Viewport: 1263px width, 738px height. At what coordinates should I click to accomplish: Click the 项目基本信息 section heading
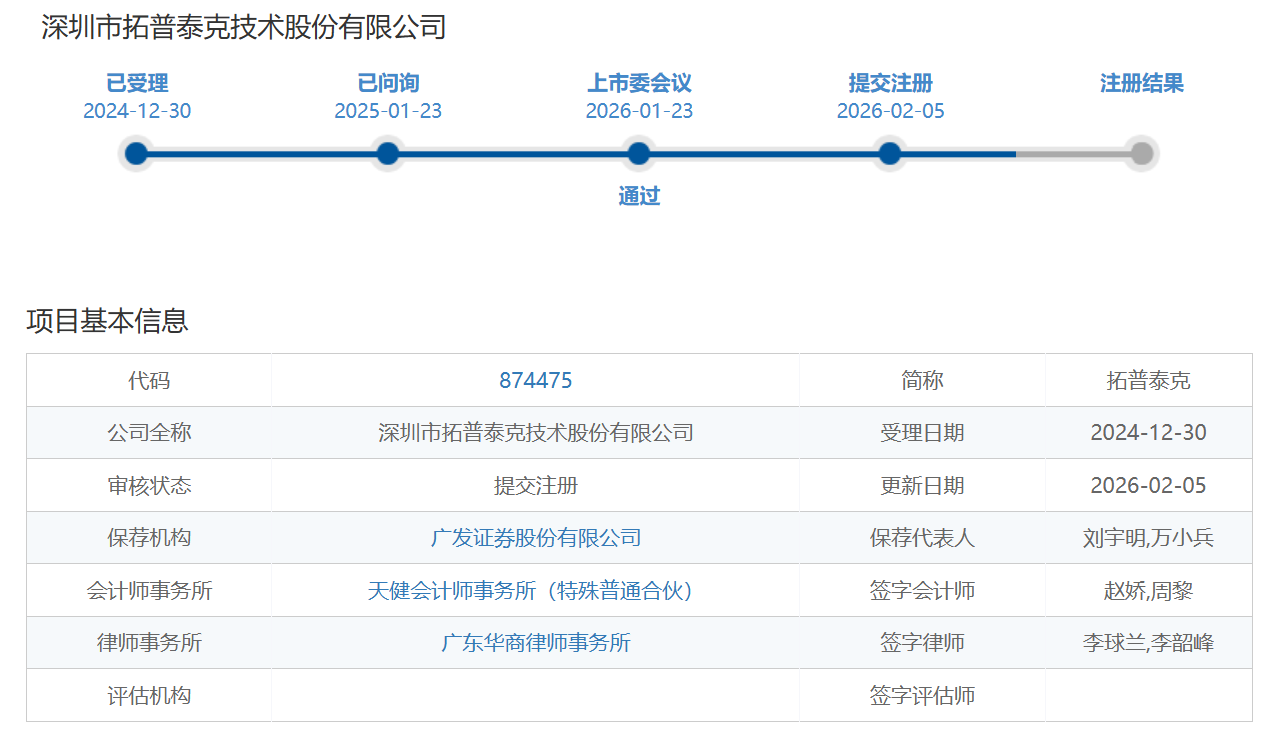(x=107, y=321)
